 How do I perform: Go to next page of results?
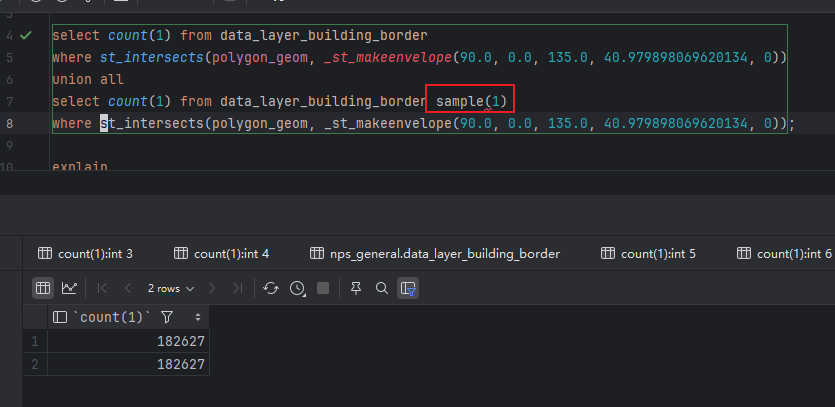coord(212,288)
